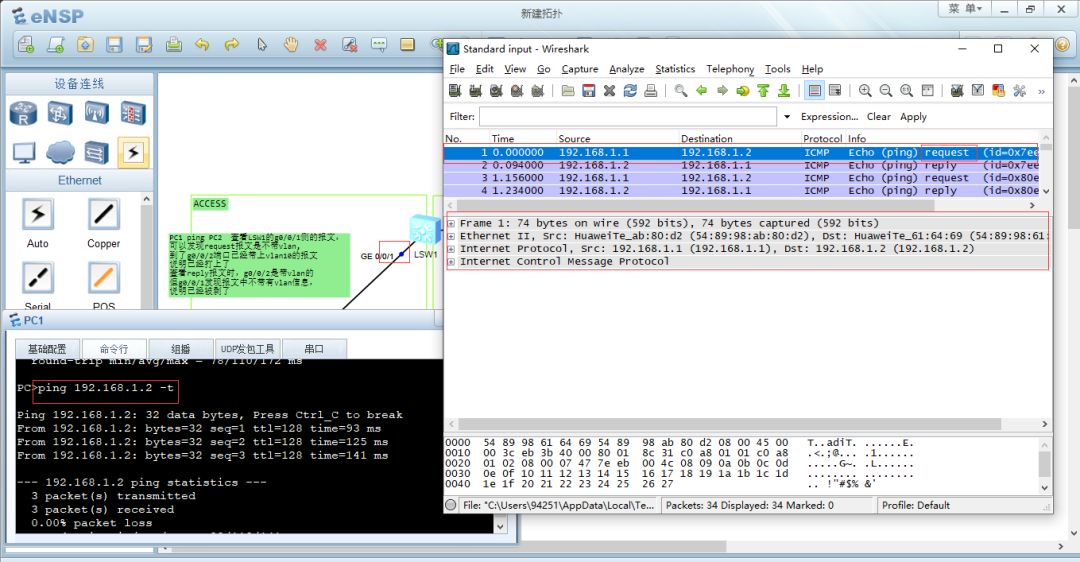1080x562 pixels.
Task: Select packet 2 at time 0.094000
Action: [x=741, y=165]
